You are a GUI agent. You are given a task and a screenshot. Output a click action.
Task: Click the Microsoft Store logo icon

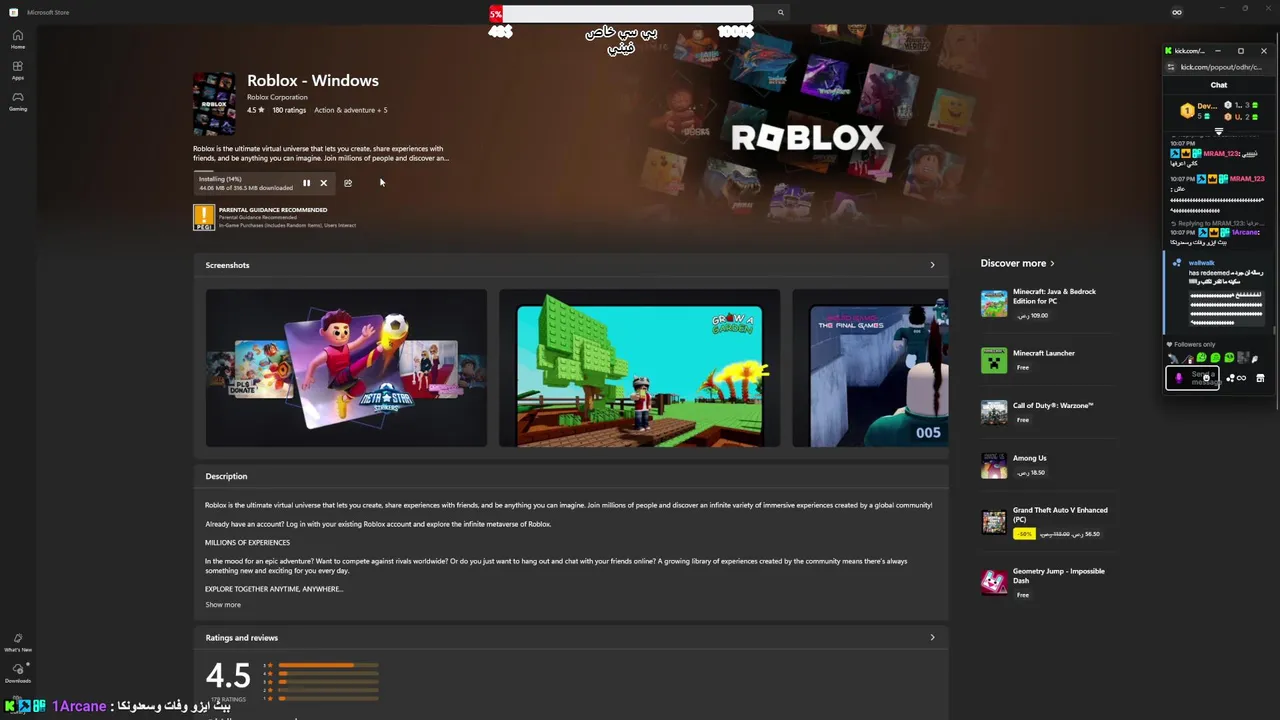pos(13,12)
